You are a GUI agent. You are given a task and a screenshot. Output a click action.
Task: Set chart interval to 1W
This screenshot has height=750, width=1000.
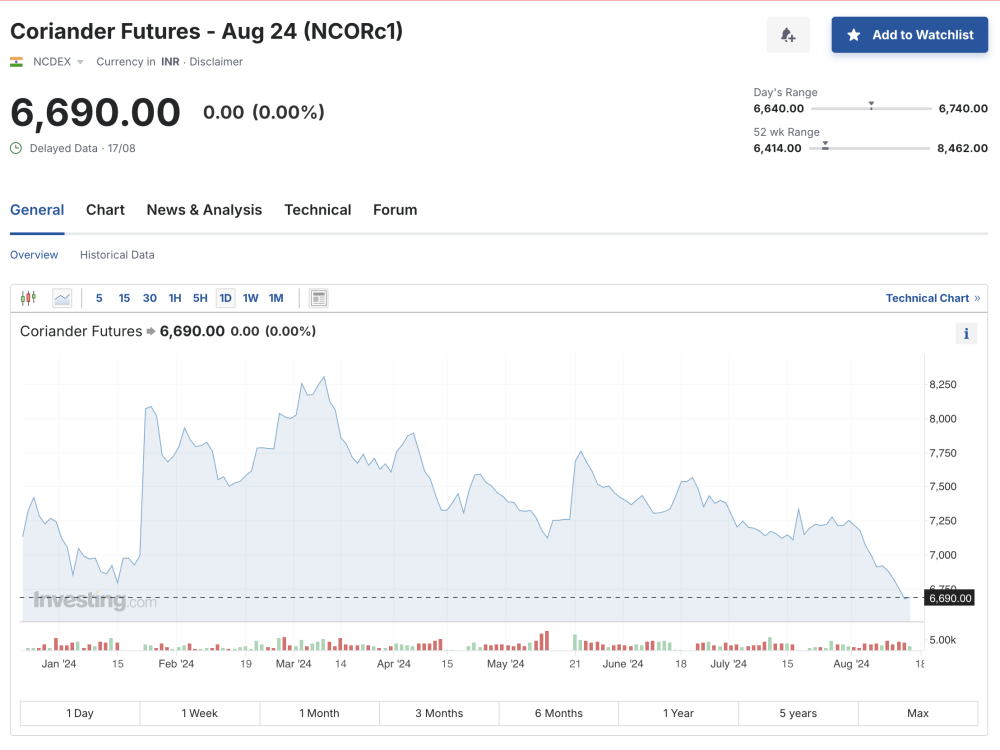pyautogui.click(x=251, y=298)
